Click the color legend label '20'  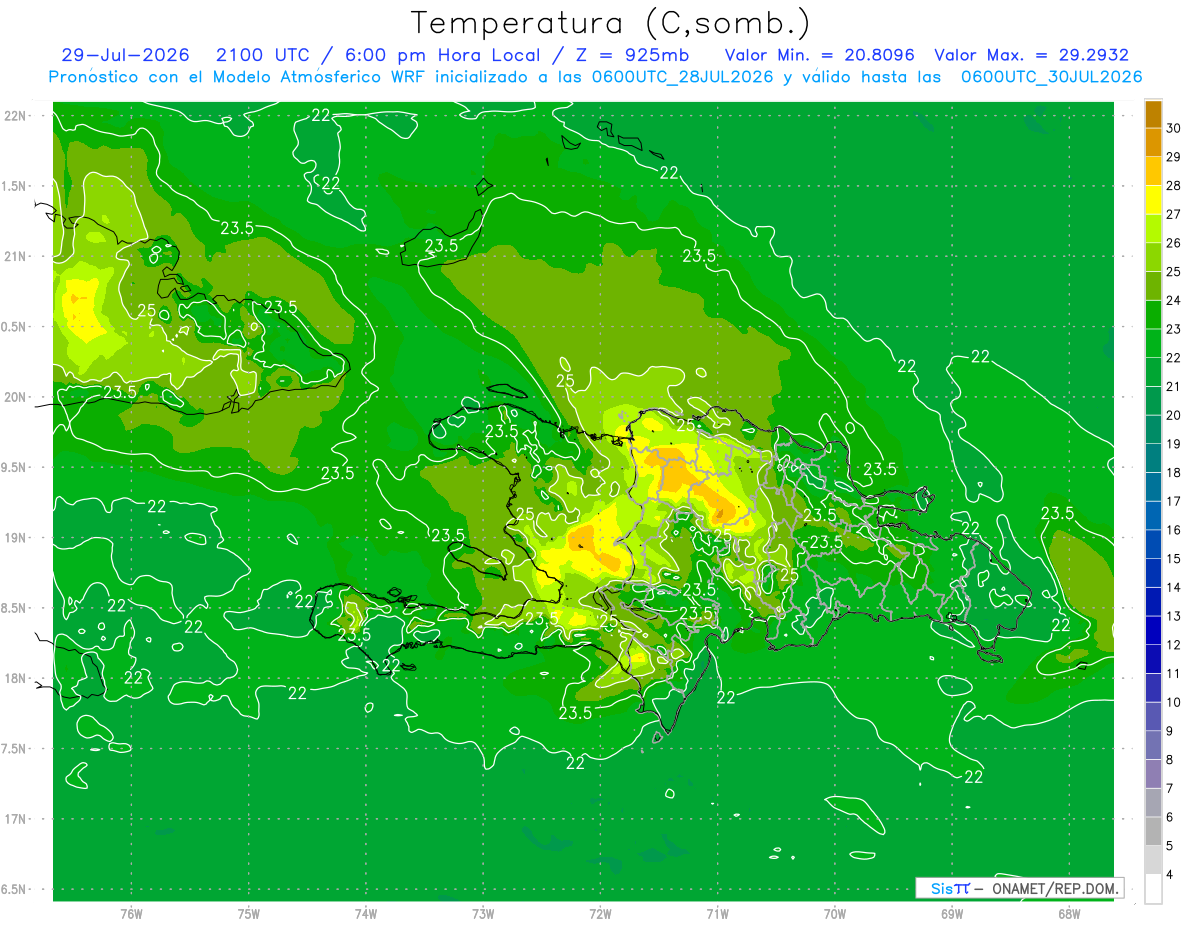coord(1174,416)
